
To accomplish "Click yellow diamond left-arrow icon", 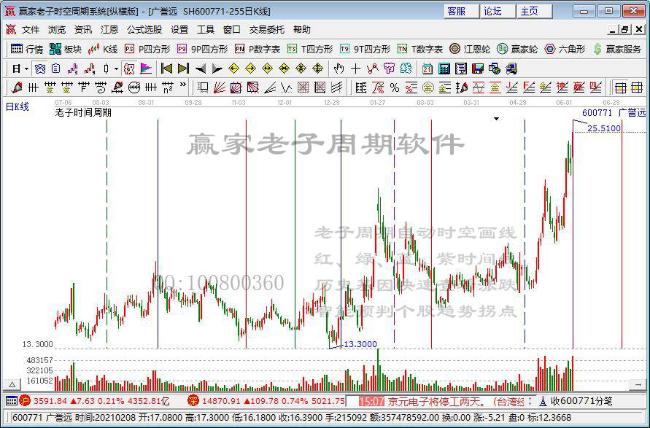I will (x=234, y=68).
